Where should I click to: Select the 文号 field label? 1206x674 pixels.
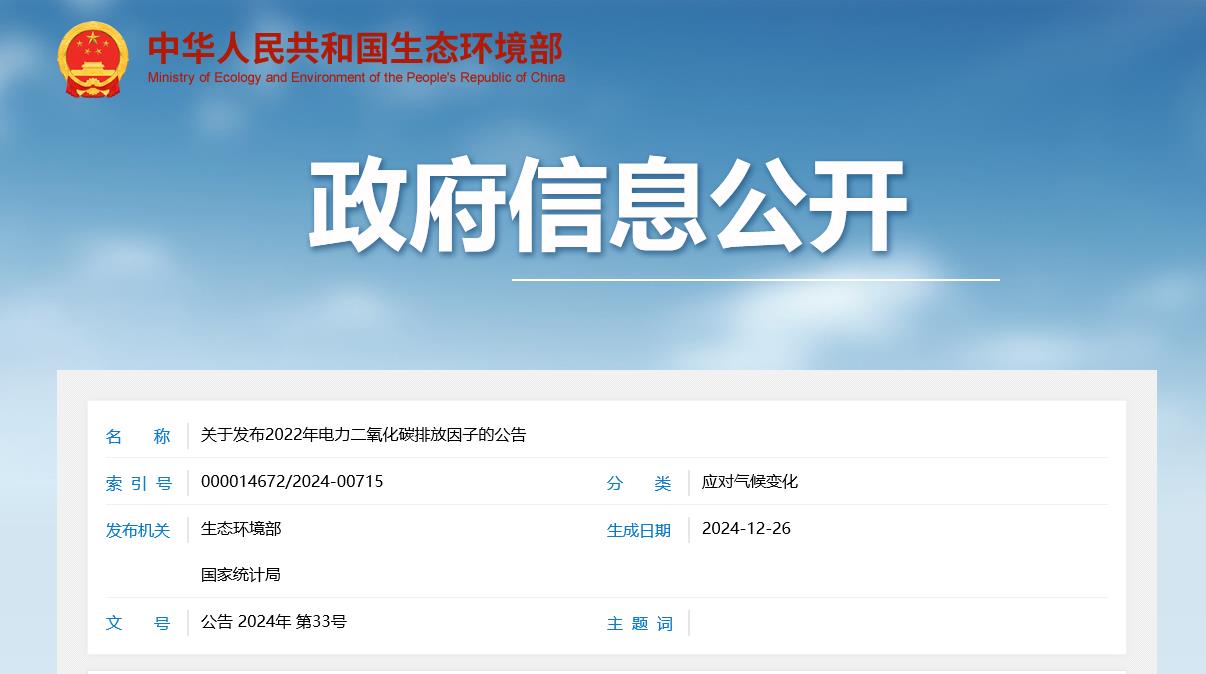(138, 623)
